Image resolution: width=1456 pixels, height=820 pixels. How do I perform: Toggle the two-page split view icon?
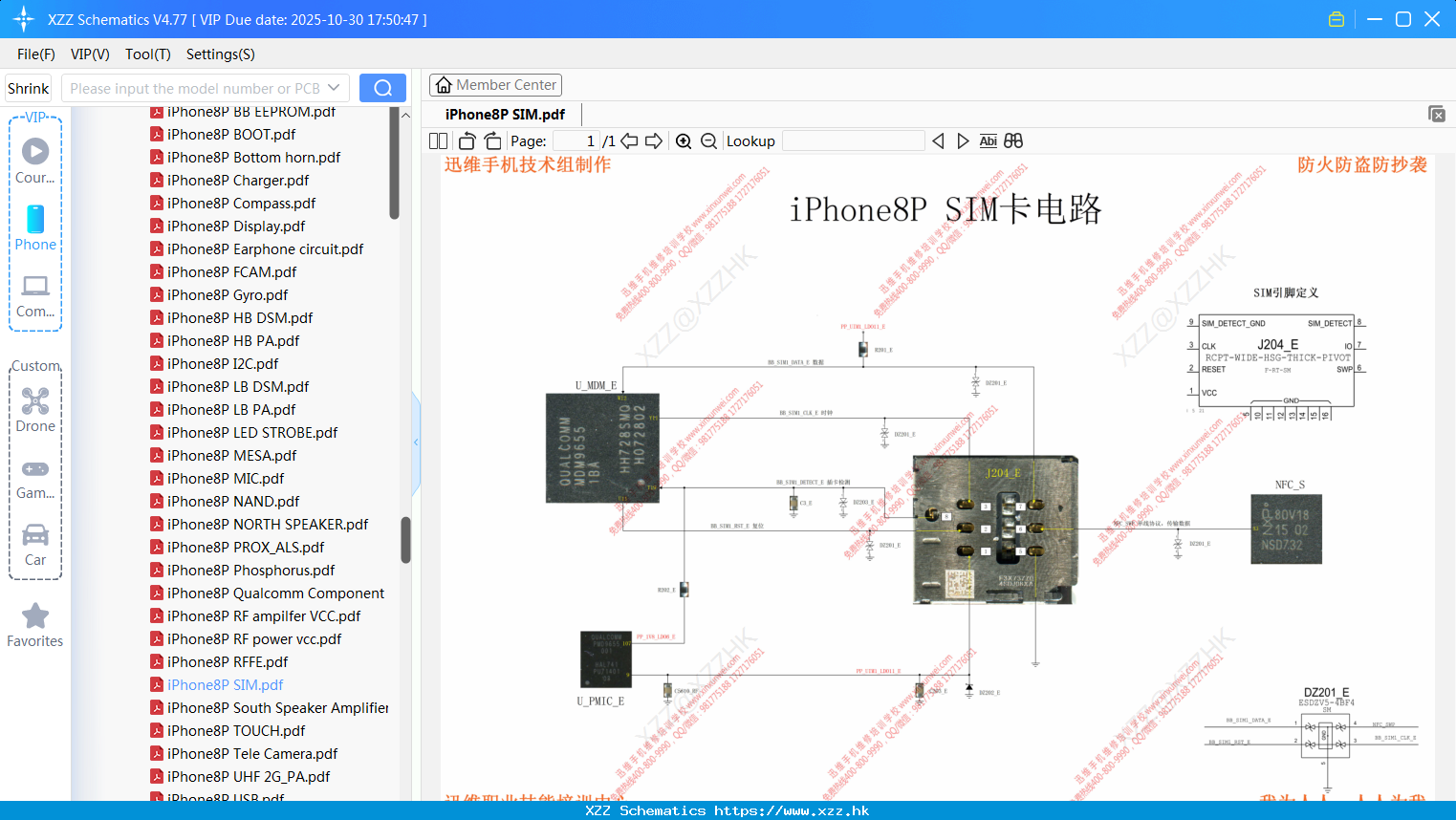tap(438, 140)
